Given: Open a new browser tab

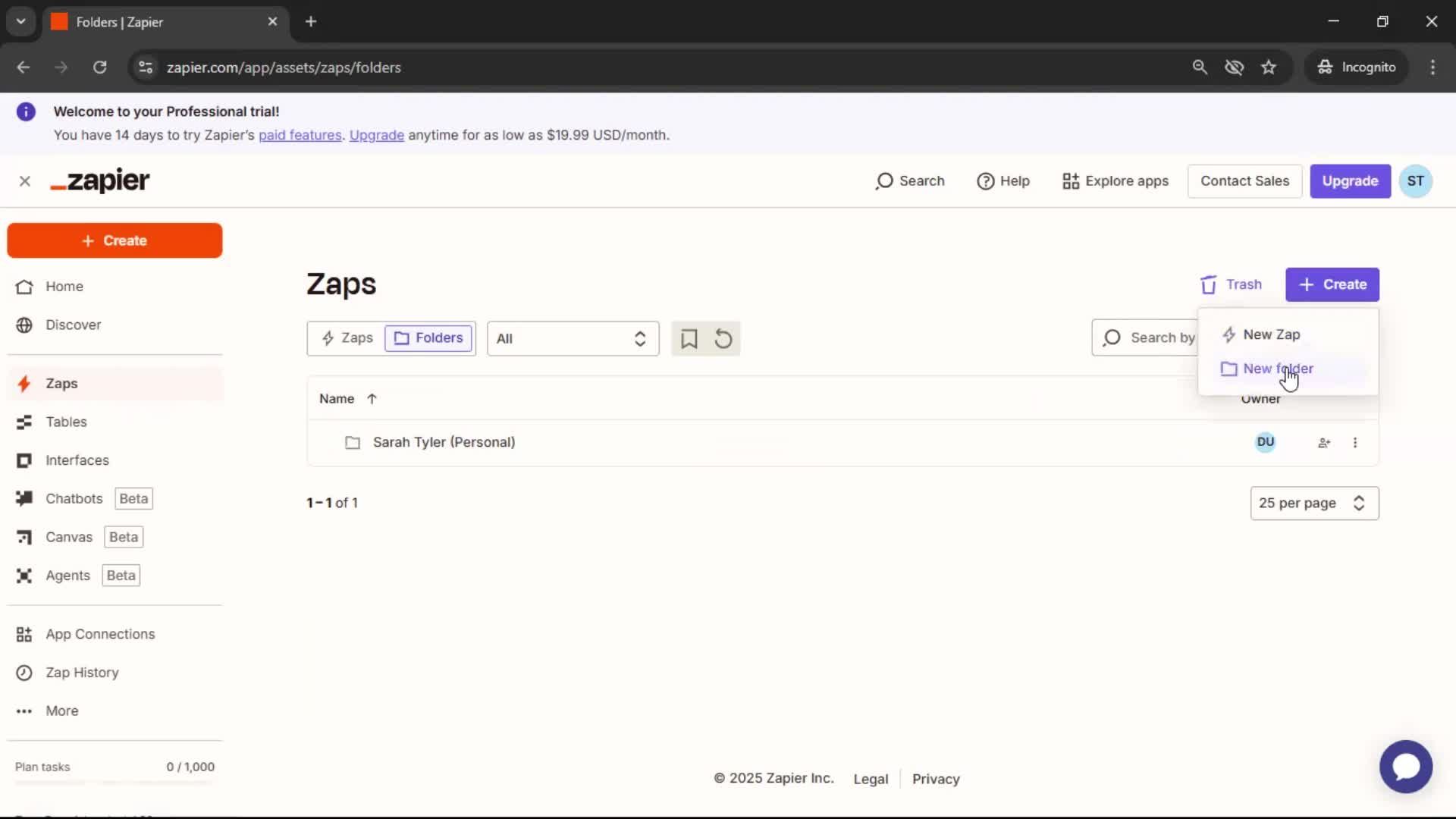Looking at the screenshot, I should [311, 21].
